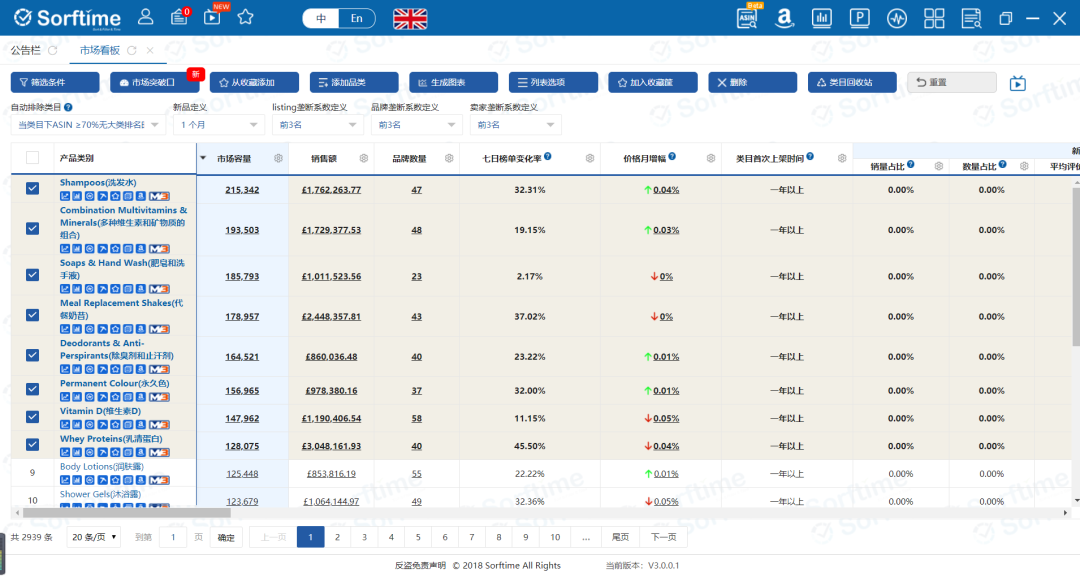Open settings gear for 品牌数量 column
Viewport: 1080px width, 577px height.
tap(449, 158)
